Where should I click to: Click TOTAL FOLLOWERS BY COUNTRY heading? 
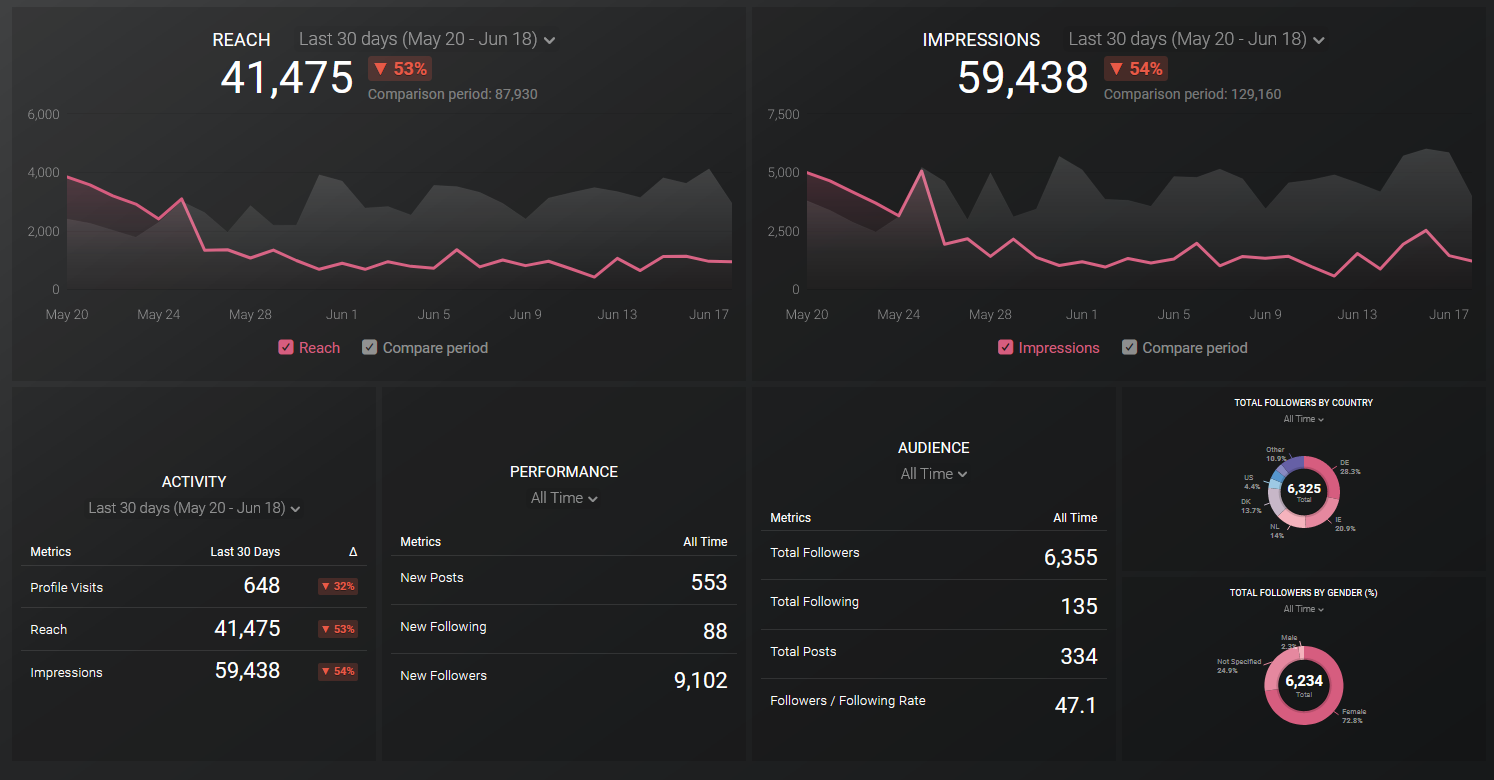(1304, 403)
